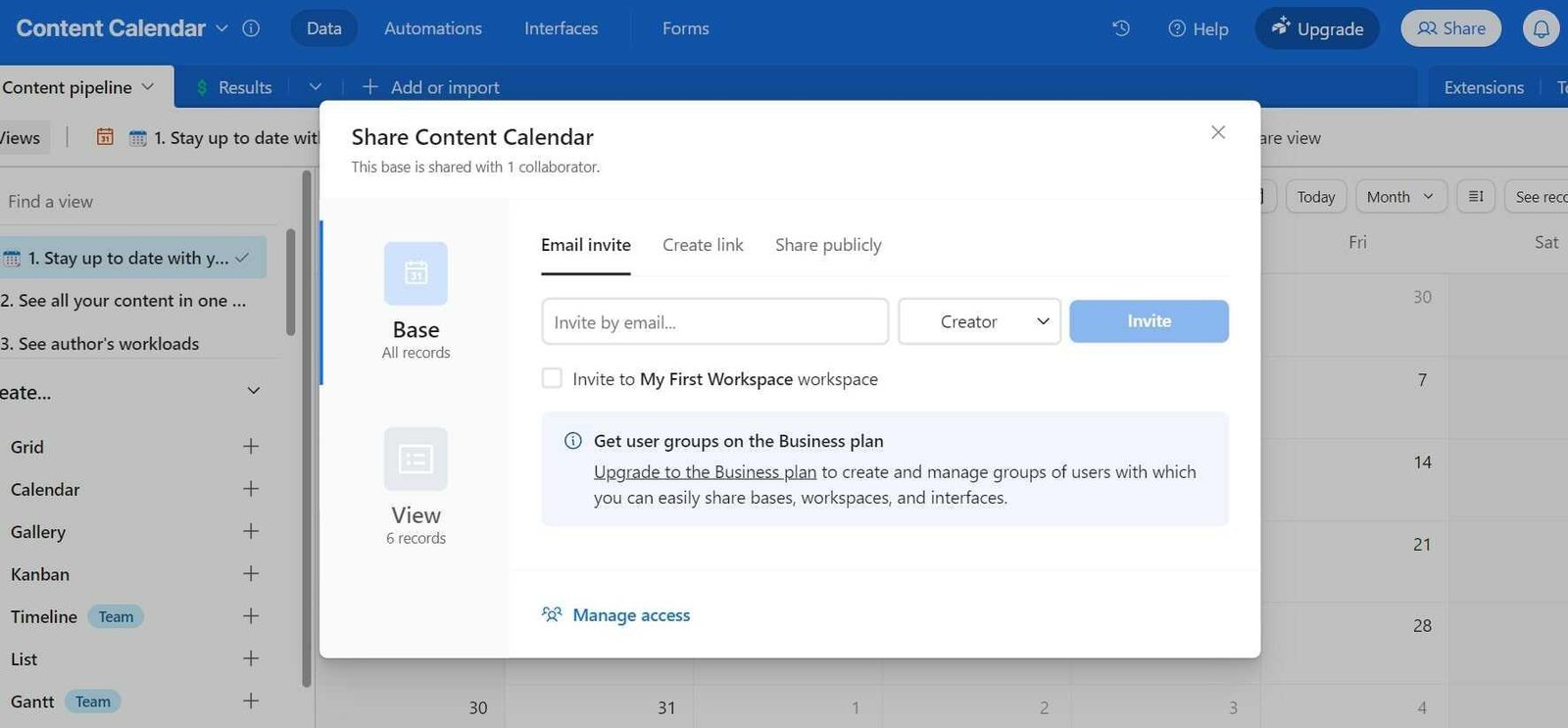
Task: Open the Creator permission dropdown
Action: (980, 321)
